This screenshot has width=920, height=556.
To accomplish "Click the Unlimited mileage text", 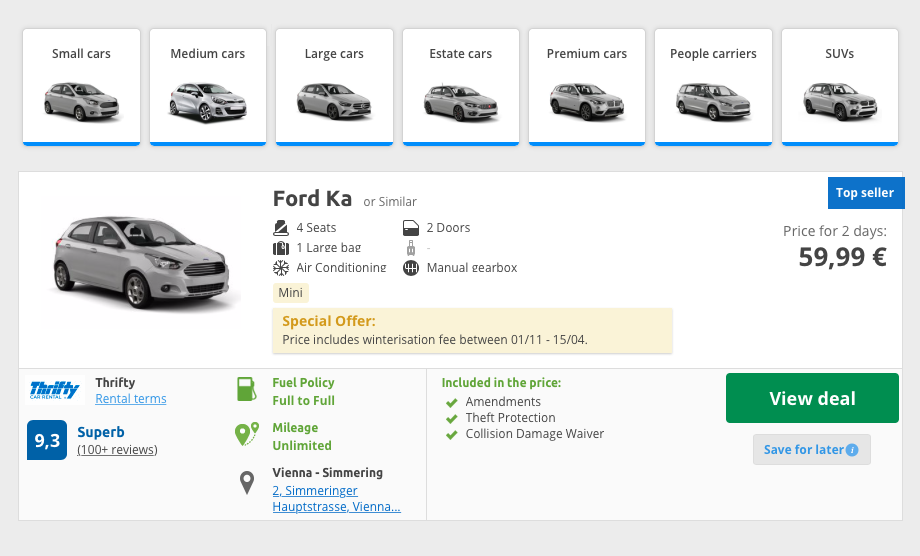I will click(x=302, y=446).
